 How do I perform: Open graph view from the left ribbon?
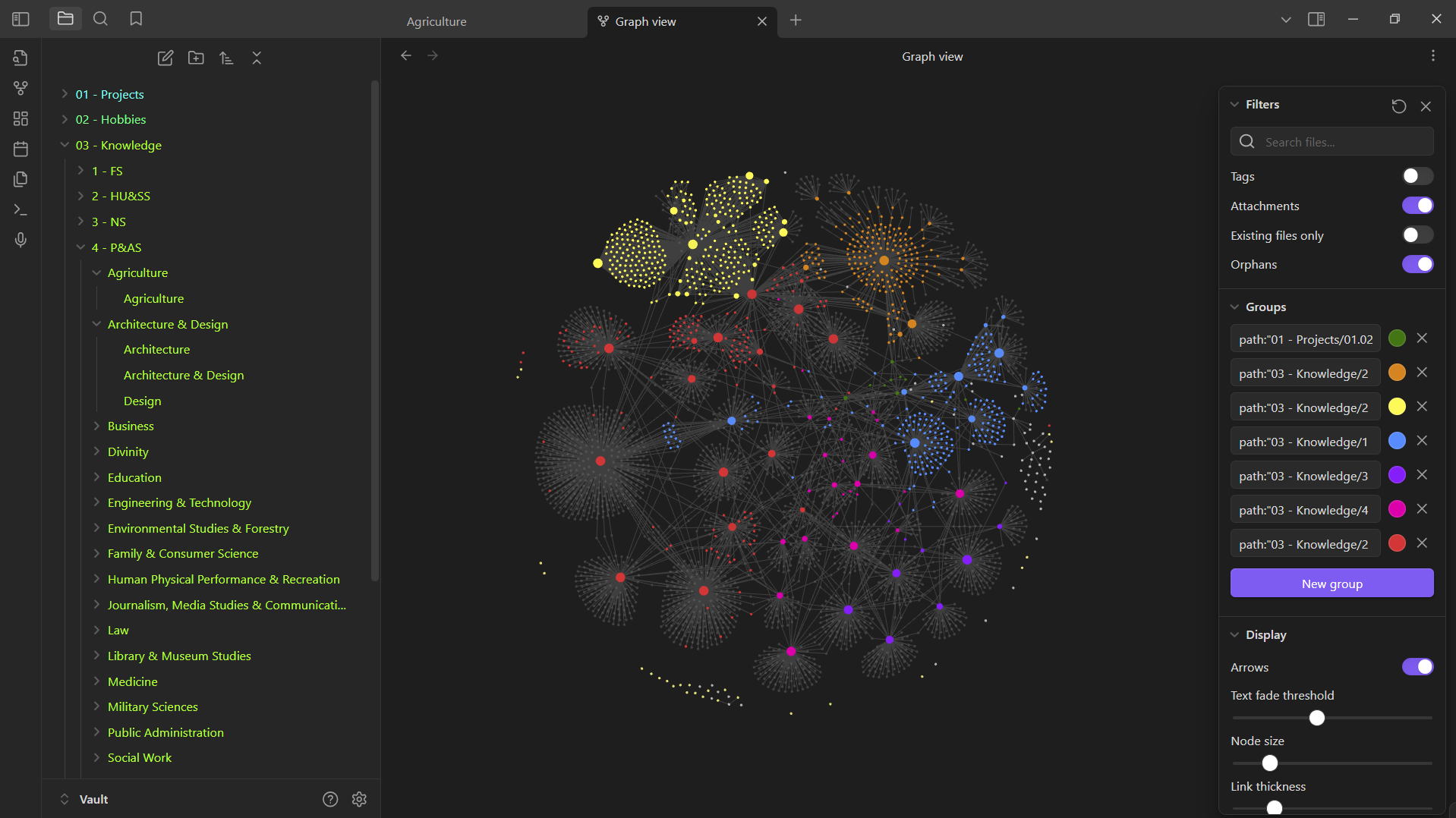pyautogui.click(x=20, y=88)
